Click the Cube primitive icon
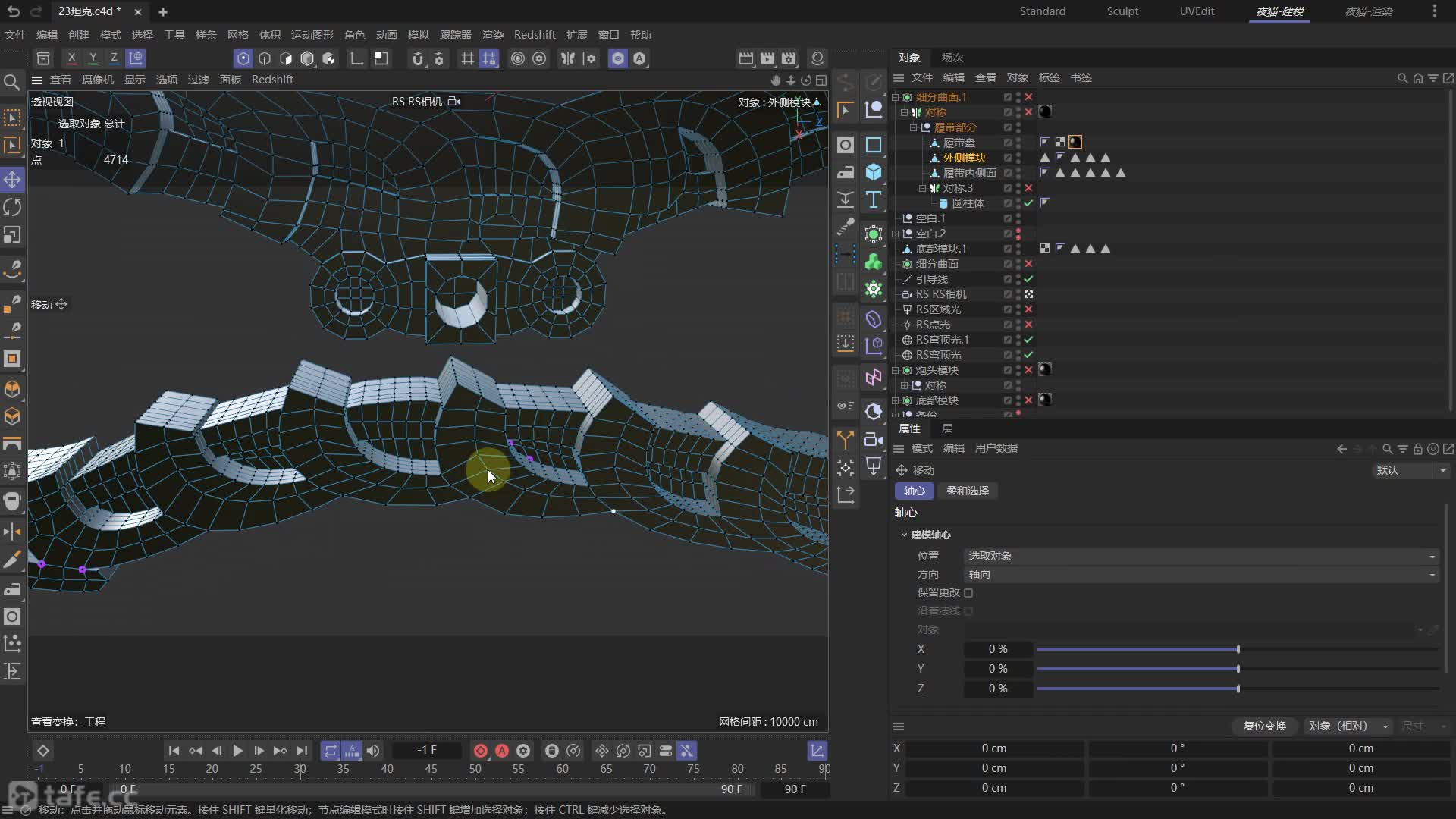1456x819 pixels. (x=874, y=172)
